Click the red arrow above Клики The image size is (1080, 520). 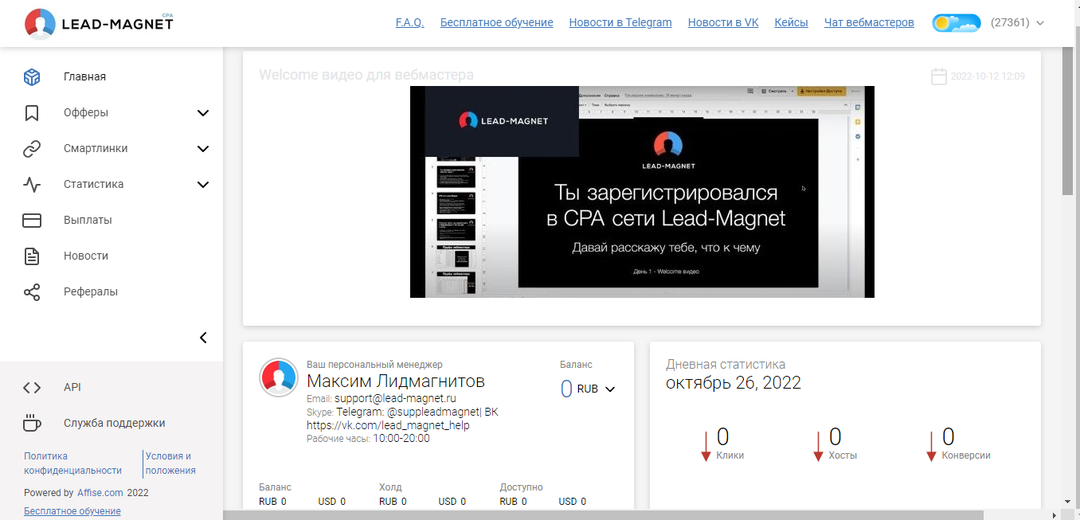tap(706, 446)
